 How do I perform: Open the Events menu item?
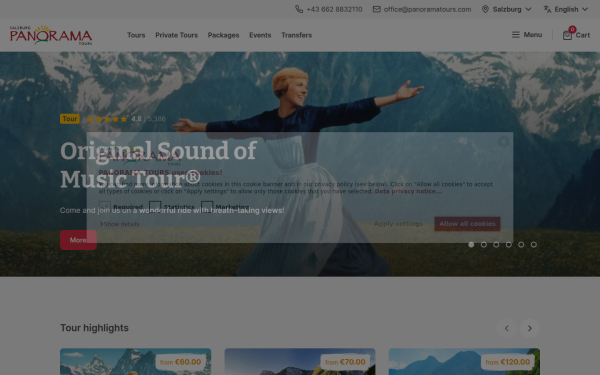pyautogui.click(x=260, y=35)
